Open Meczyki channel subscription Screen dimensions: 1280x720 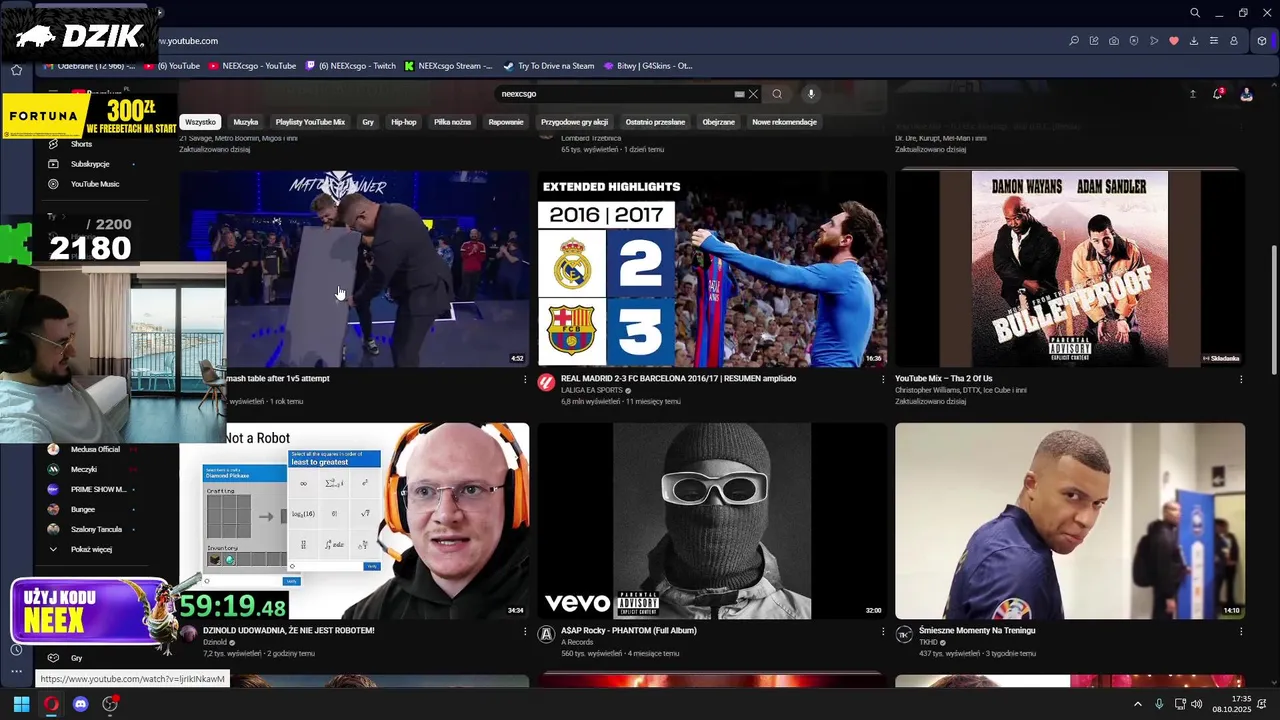pyautogui.click(x=84, y=469)
